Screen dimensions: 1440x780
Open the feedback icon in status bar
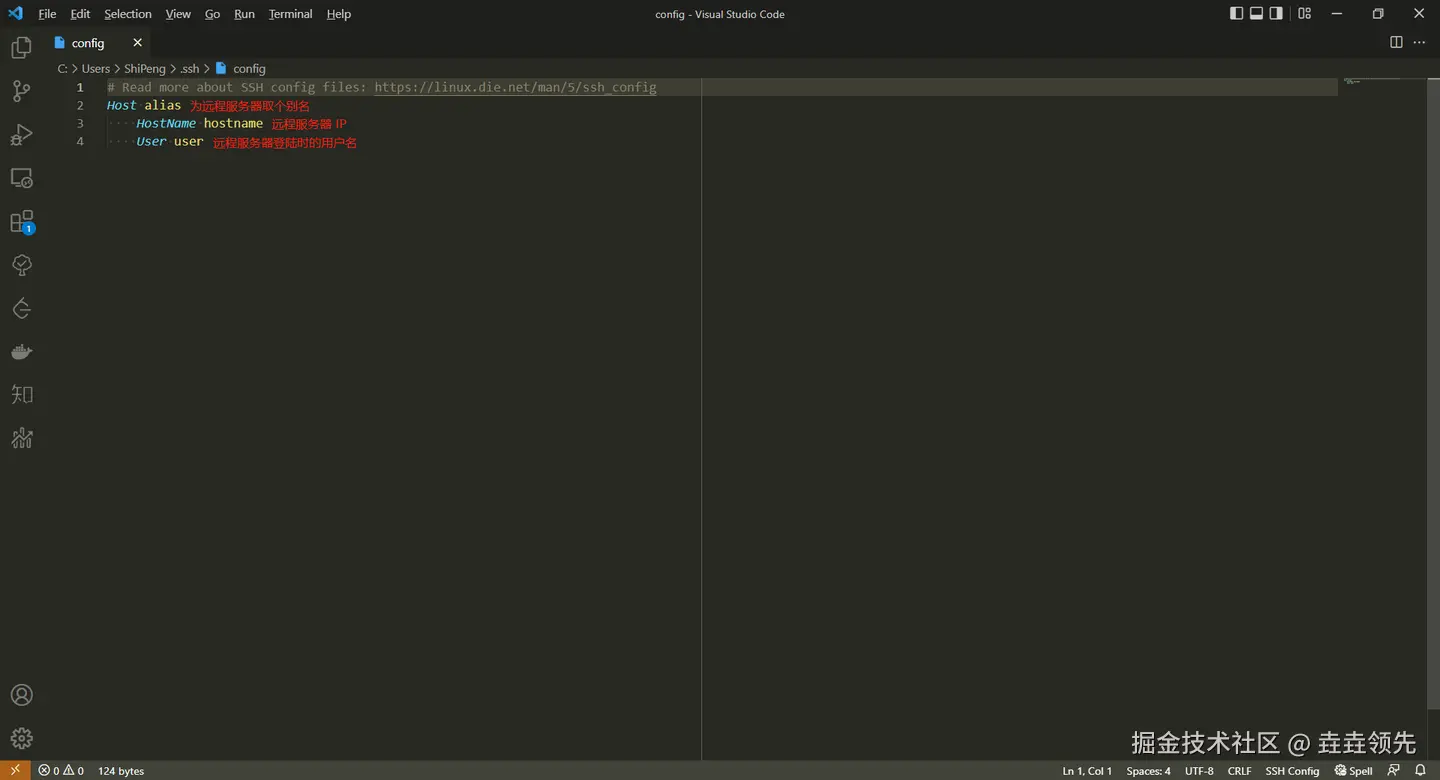1394,770
